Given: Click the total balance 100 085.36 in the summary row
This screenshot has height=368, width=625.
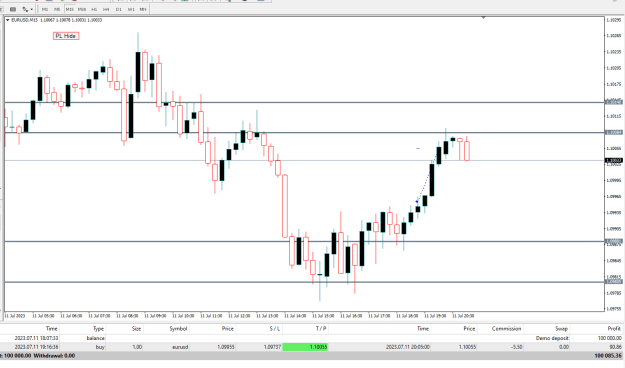Looking at the screenshot, I should point(608,355).
